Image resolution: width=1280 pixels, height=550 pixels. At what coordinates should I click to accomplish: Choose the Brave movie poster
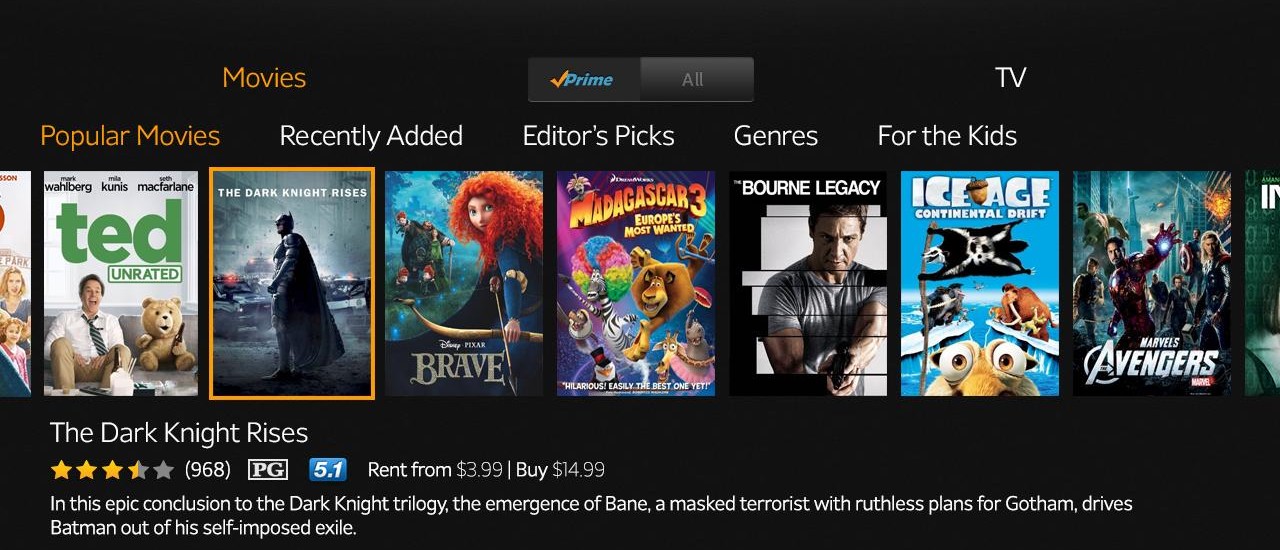(x=464, y=283)
